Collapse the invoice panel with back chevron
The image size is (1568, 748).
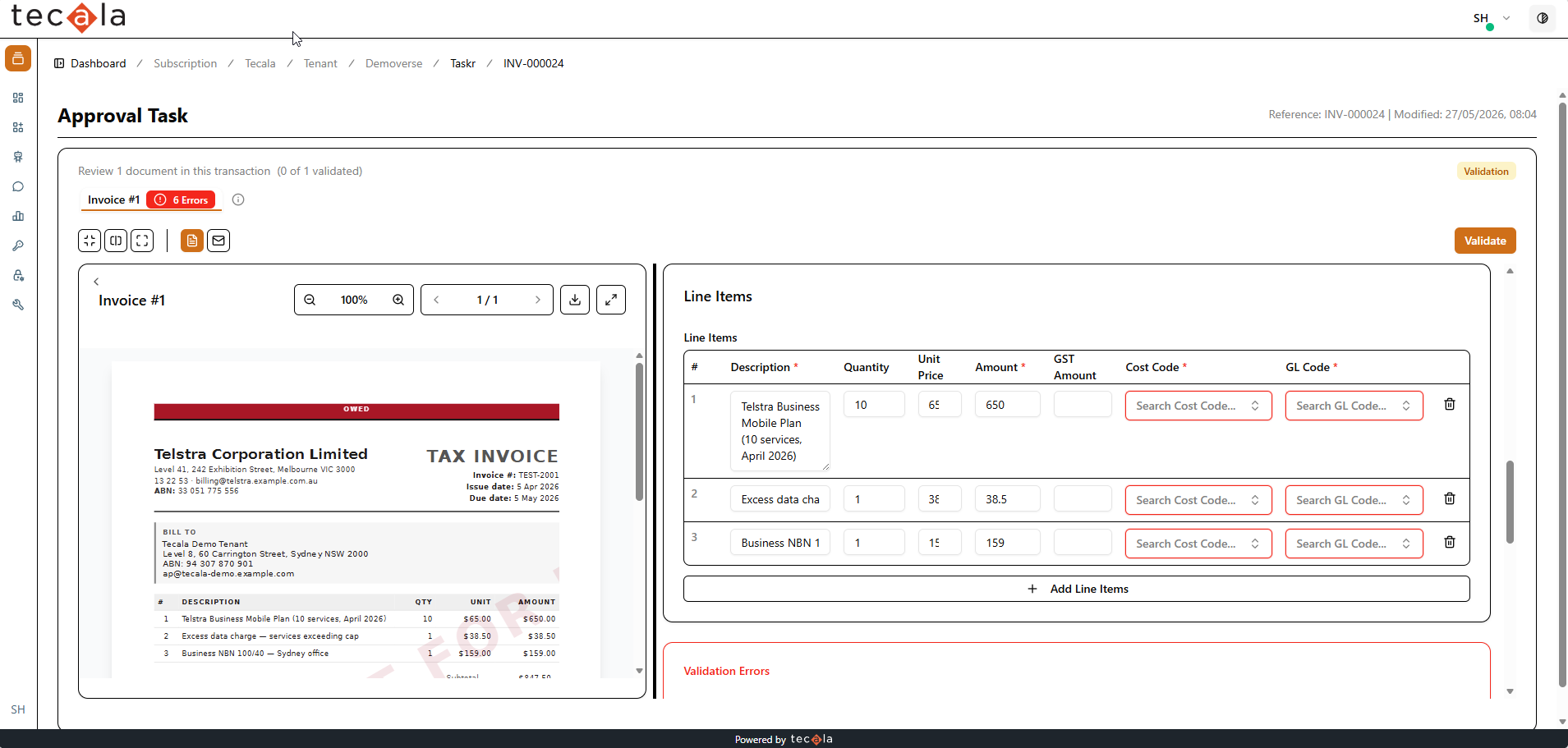point(96,282)
